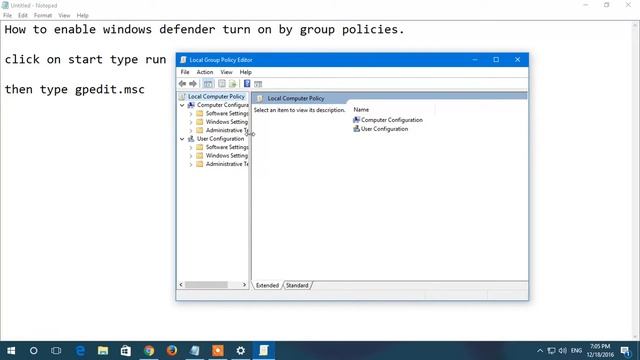Select Local Computer Policy tree root
This screenshot has width=640, height=360.
point(216,96)
